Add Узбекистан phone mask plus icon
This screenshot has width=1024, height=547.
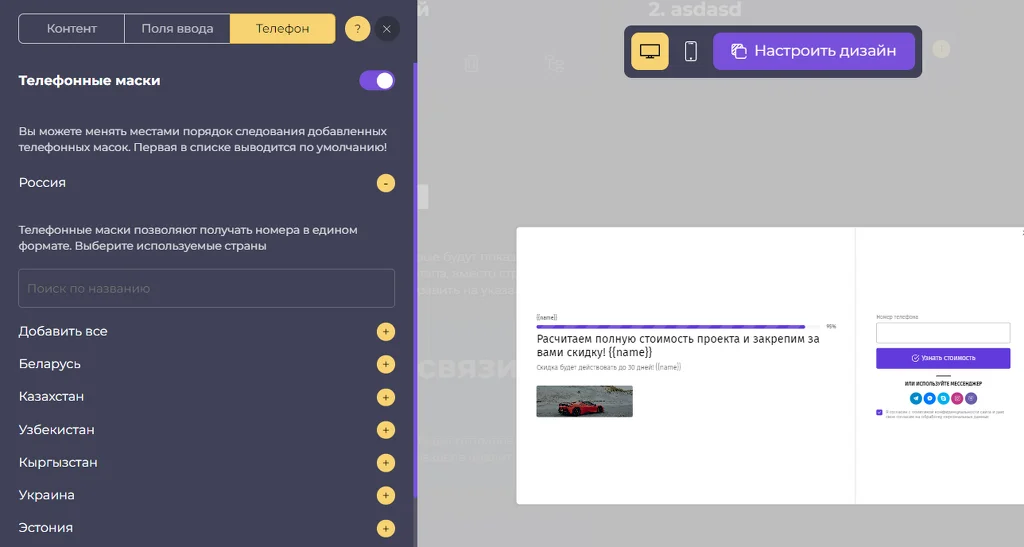pyautogui.click(x=385, y=430)
